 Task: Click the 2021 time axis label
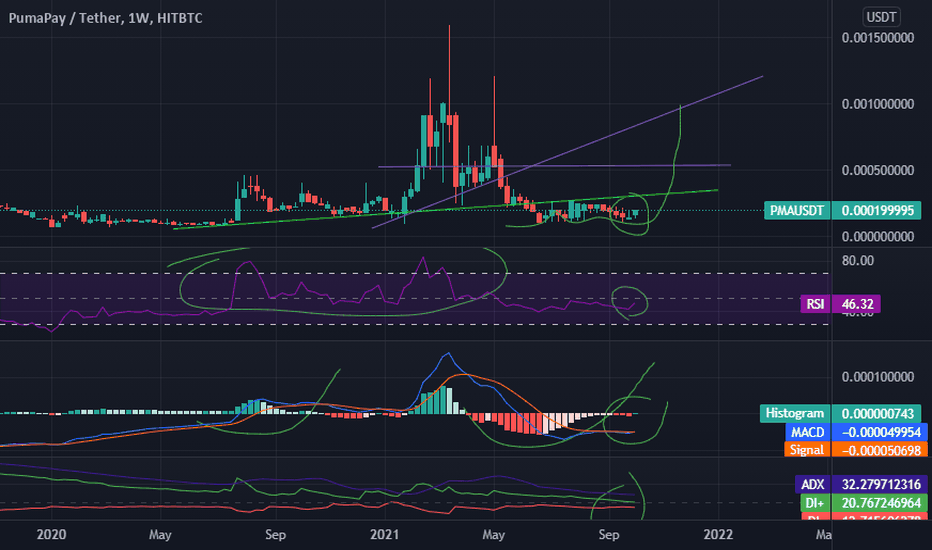(384, 535)
